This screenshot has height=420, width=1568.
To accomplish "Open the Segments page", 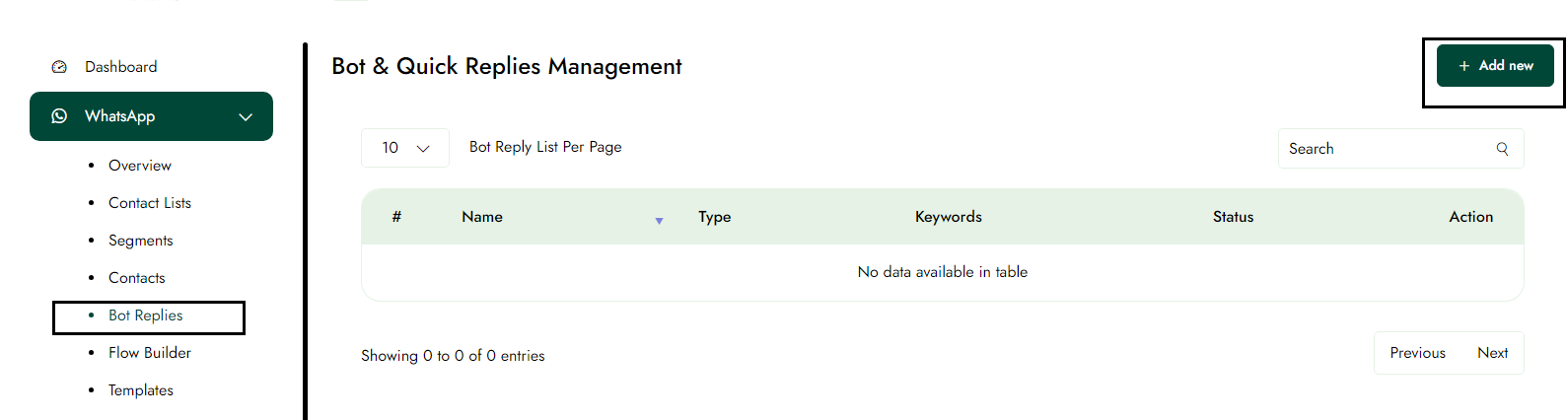I will tap(140, 241).
